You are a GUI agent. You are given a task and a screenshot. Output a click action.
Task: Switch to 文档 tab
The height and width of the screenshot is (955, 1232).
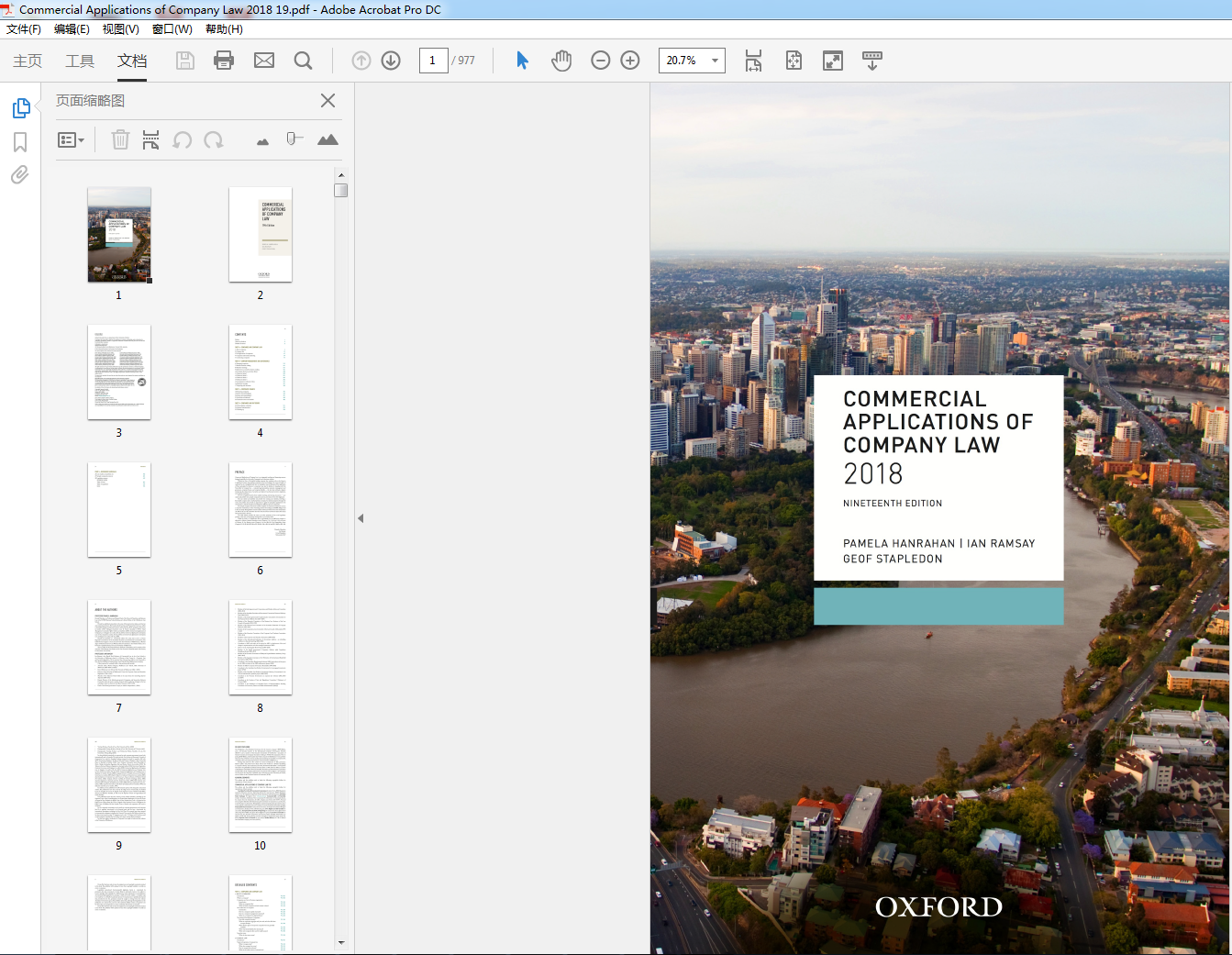click(x=132, y=61)
